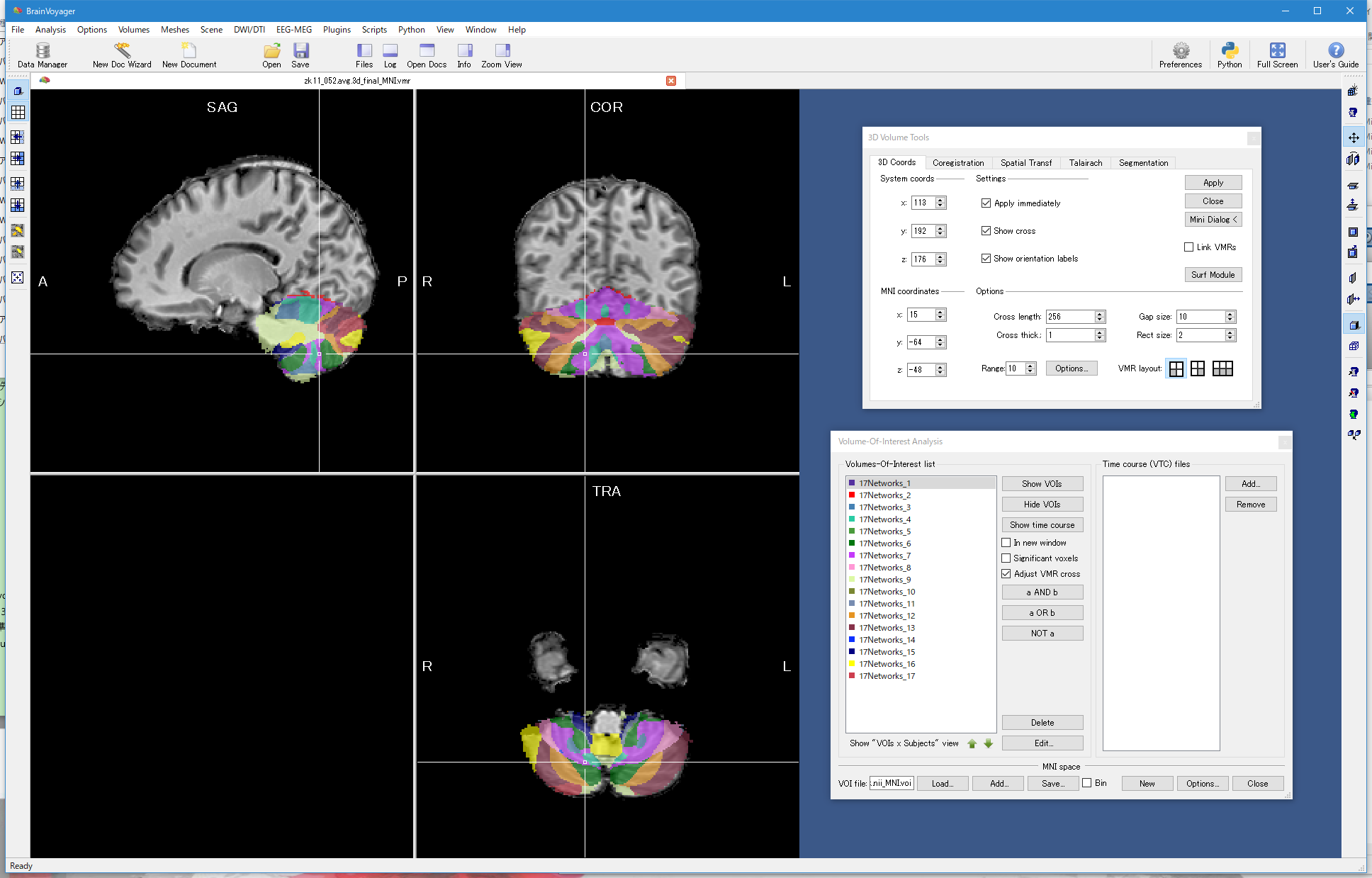The width and height of the screenshot is (1372, 878).
Task: Enable the Bin checkbox
Action: tap(1086, 783)
